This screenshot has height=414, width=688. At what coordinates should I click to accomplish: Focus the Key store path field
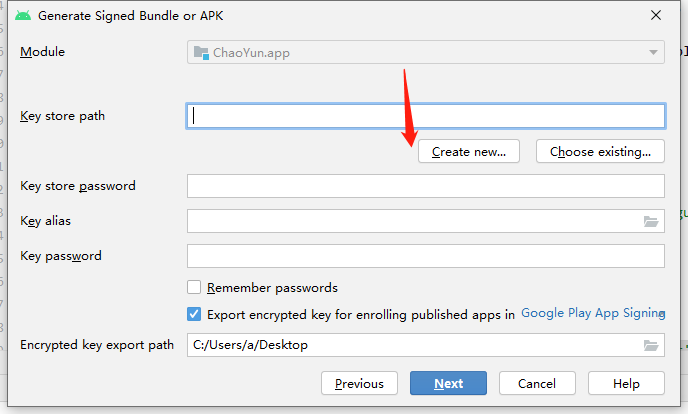click(x=425, y=116)
